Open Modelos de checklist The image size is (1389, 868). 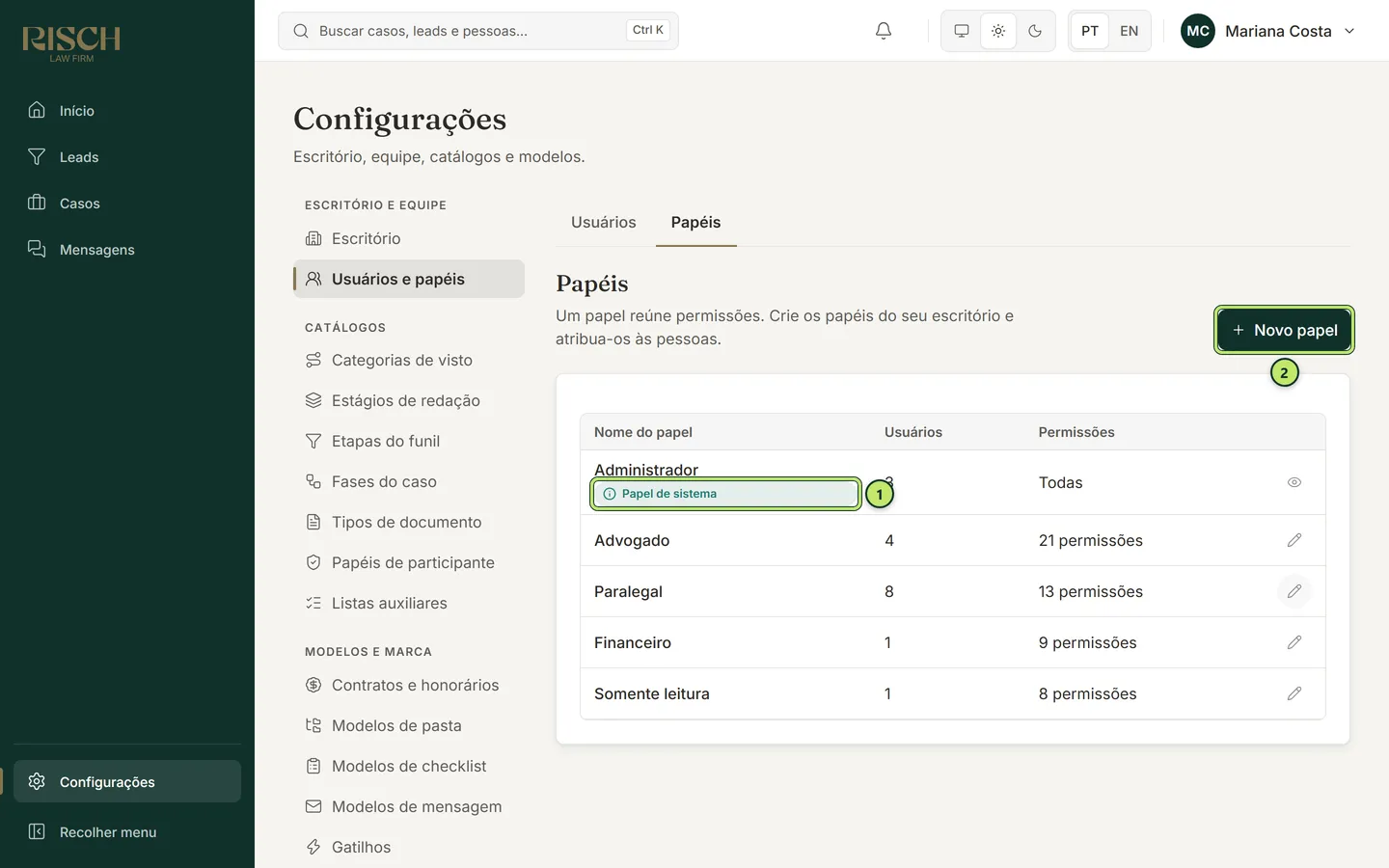(409, 767)
